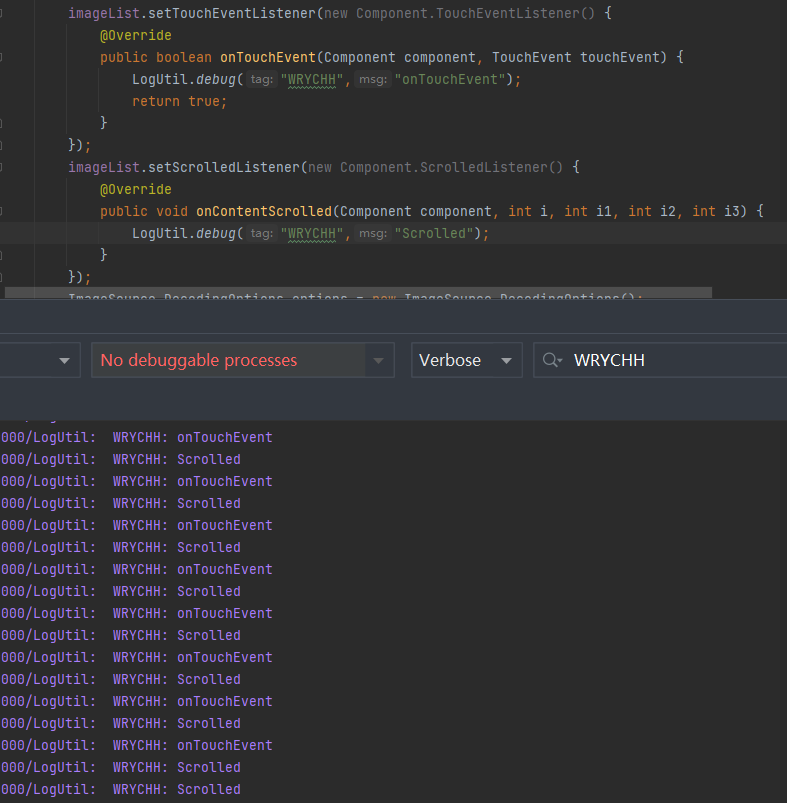Screen dimensions: 787x803
Task: Click the onContentScrolled method name
Action: (x=264, y=212)
